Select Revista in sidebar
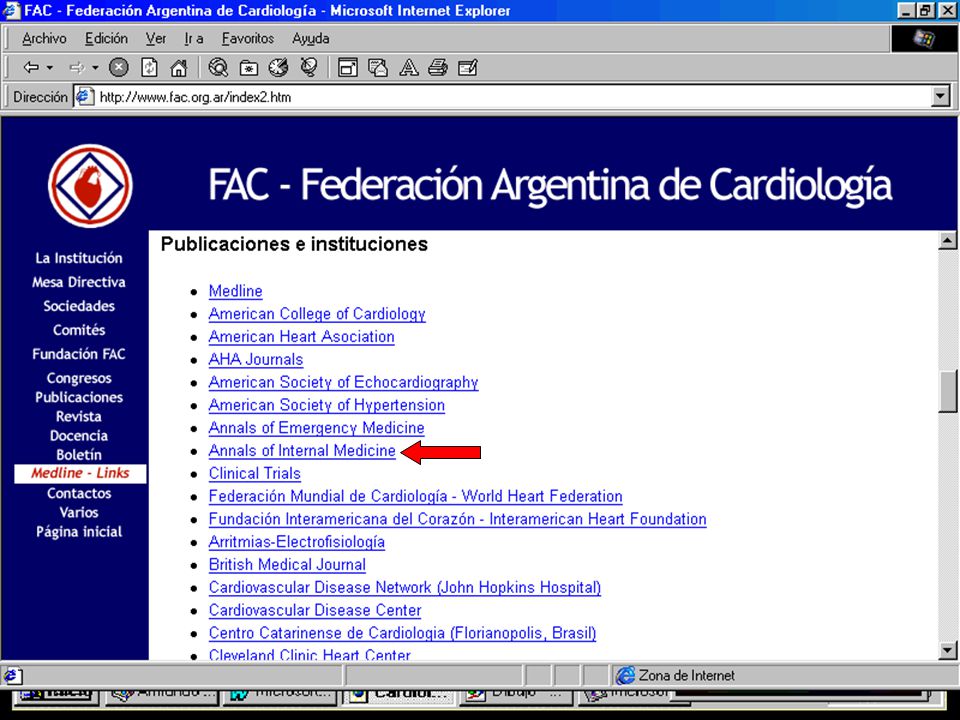 pos(78,416)
